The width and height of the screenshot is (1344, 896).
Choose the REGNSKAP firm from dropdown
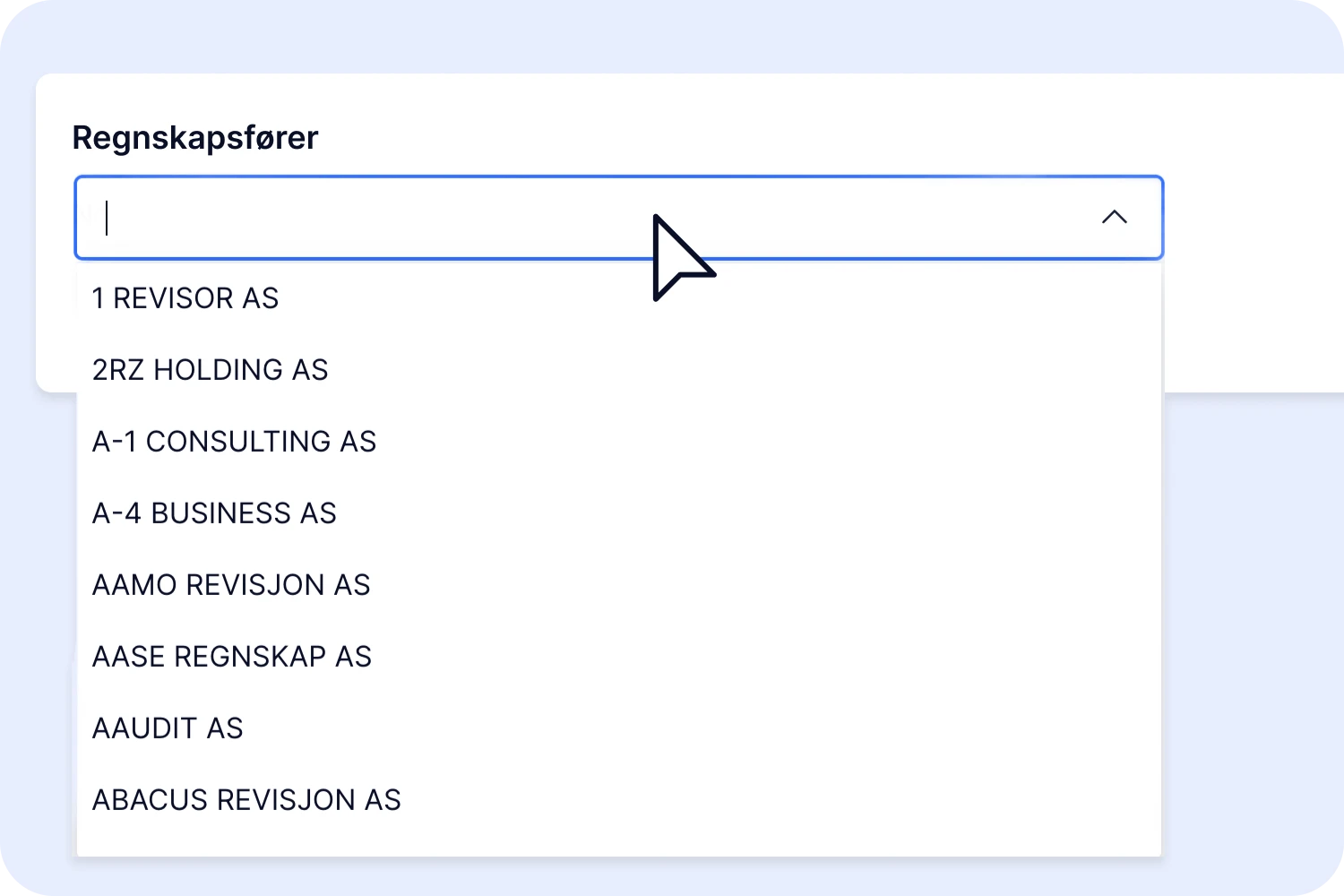click(231, 657)
